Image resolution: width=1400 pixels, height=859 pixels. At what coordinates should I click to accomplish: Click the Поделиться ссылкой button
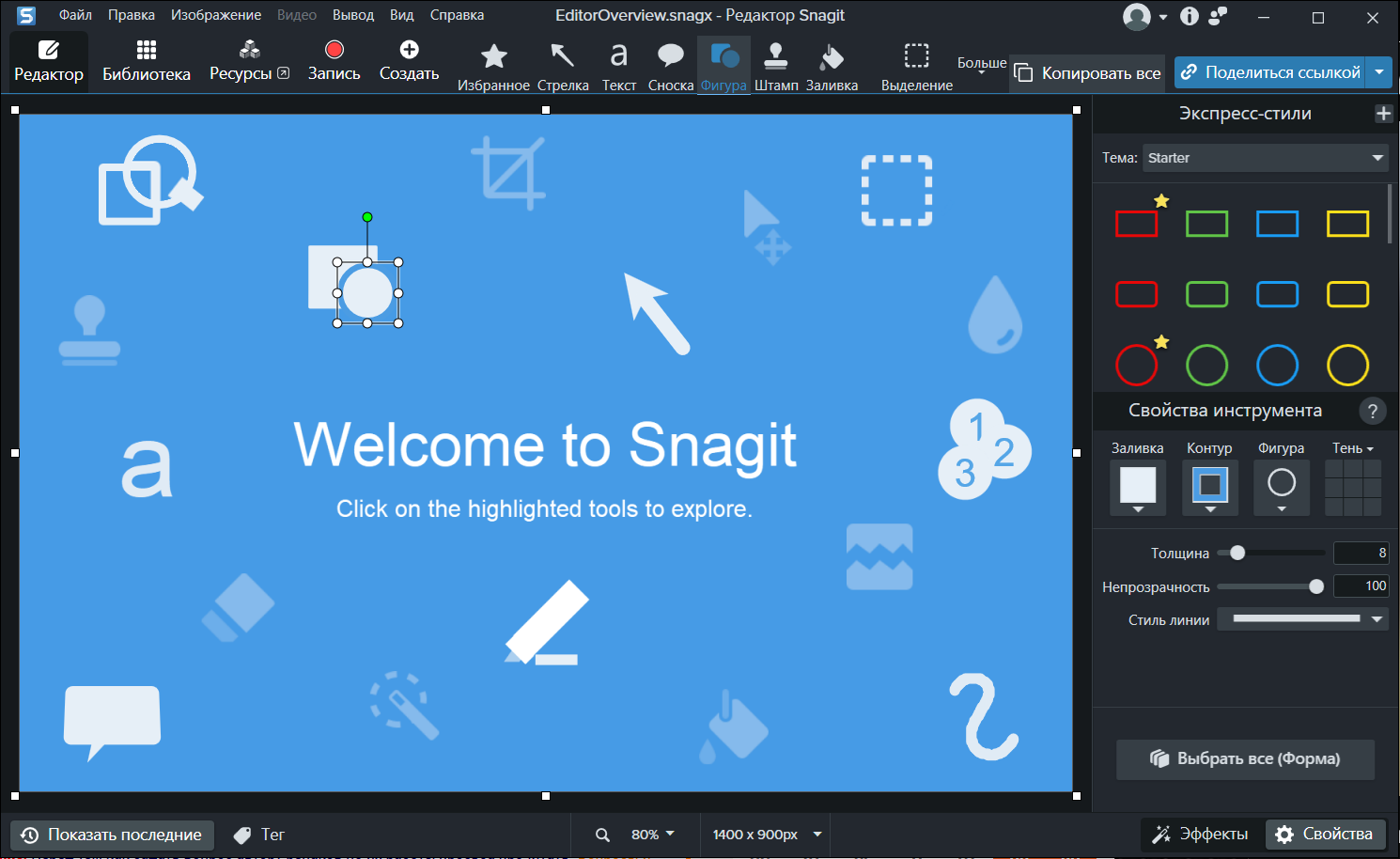tap(1271, 72)
